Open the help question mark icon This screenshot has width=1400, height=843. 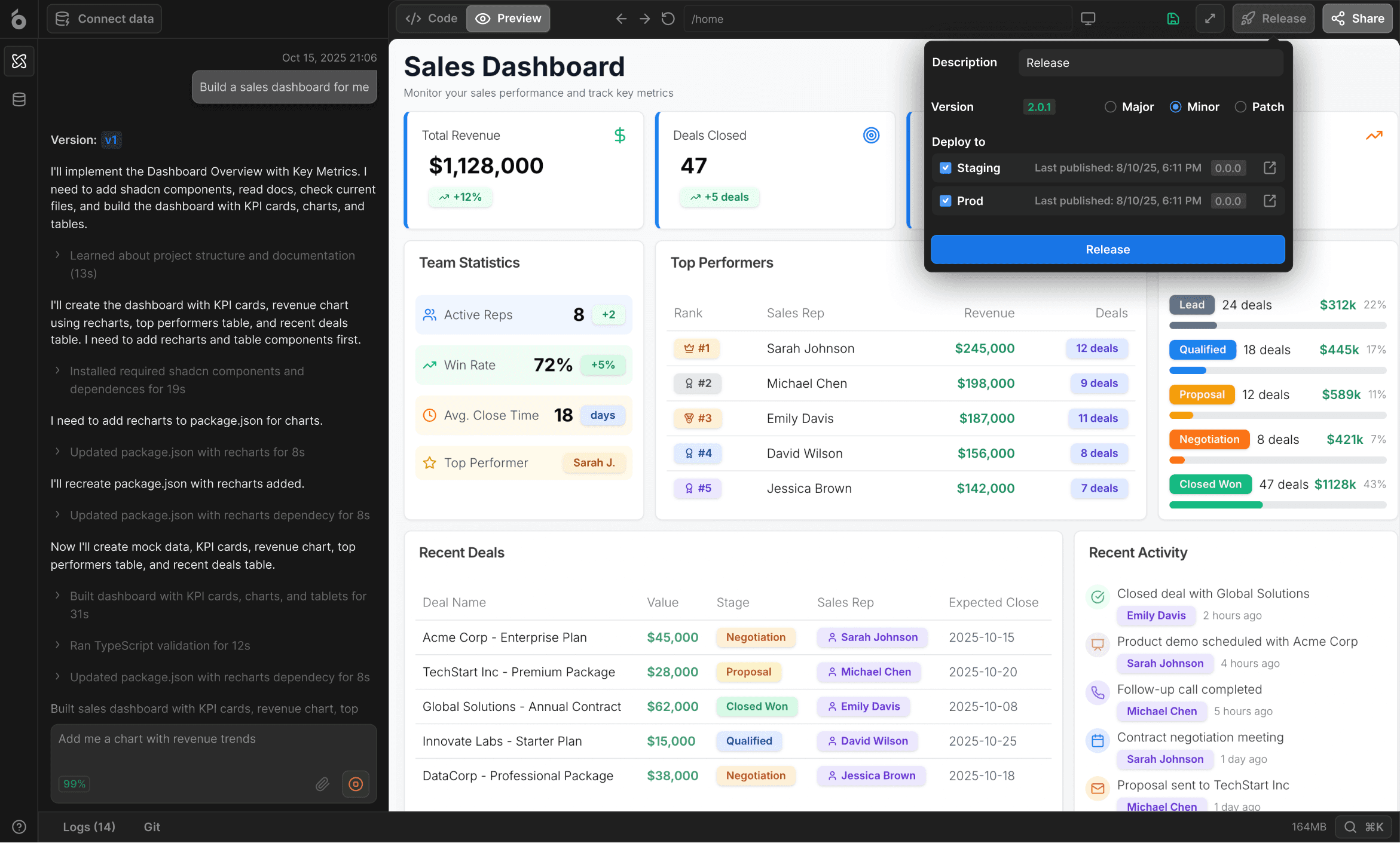(19, 827)
